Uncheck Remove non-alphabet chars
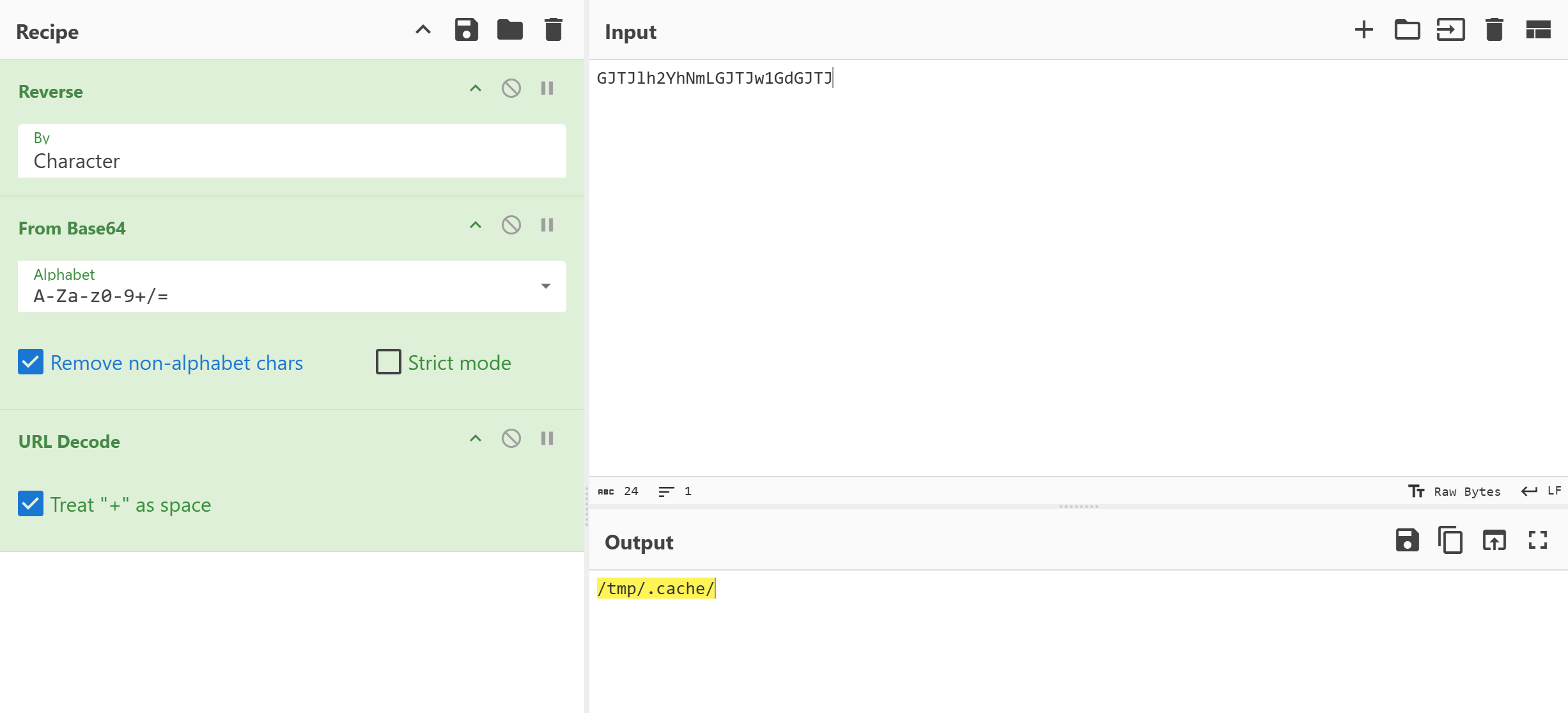Image resolution: width=1568 pixels, height=713 pixels. click(x=31, y=362)
